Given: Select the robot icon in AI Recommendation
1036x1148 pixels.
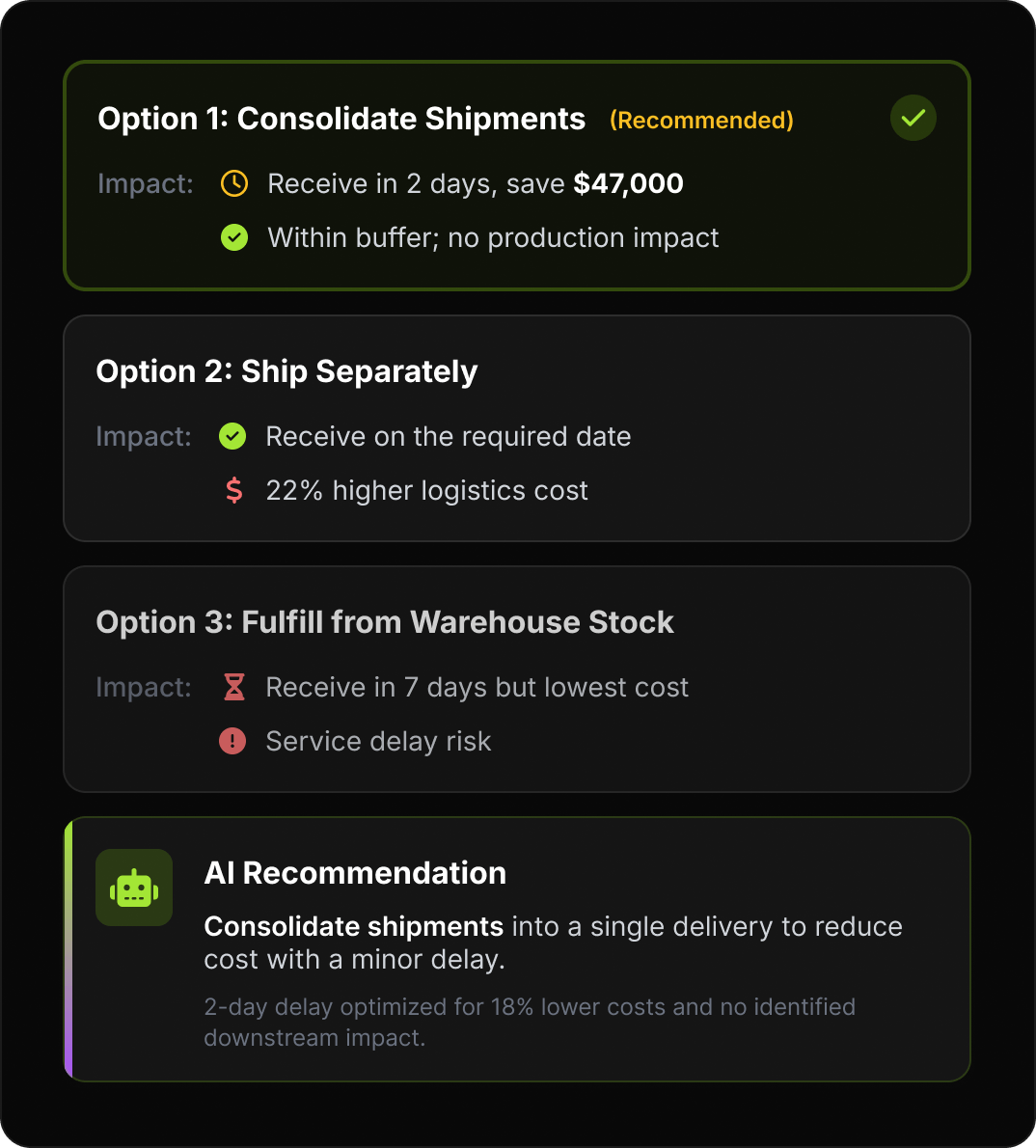Looking at the screenshot, I should tap(134, 888).
